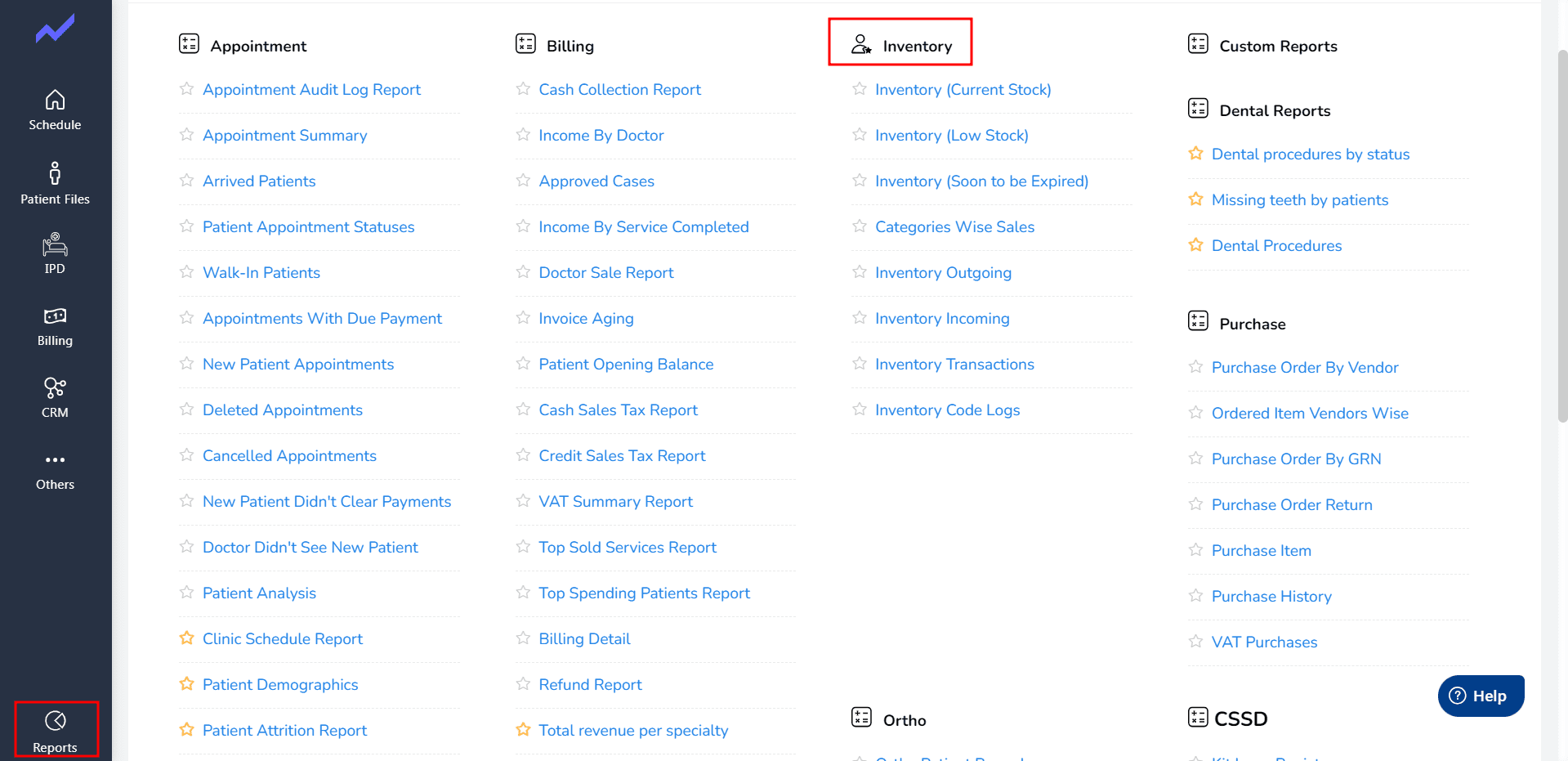Open Patient Files from sidebar

[x=55, y=183]
